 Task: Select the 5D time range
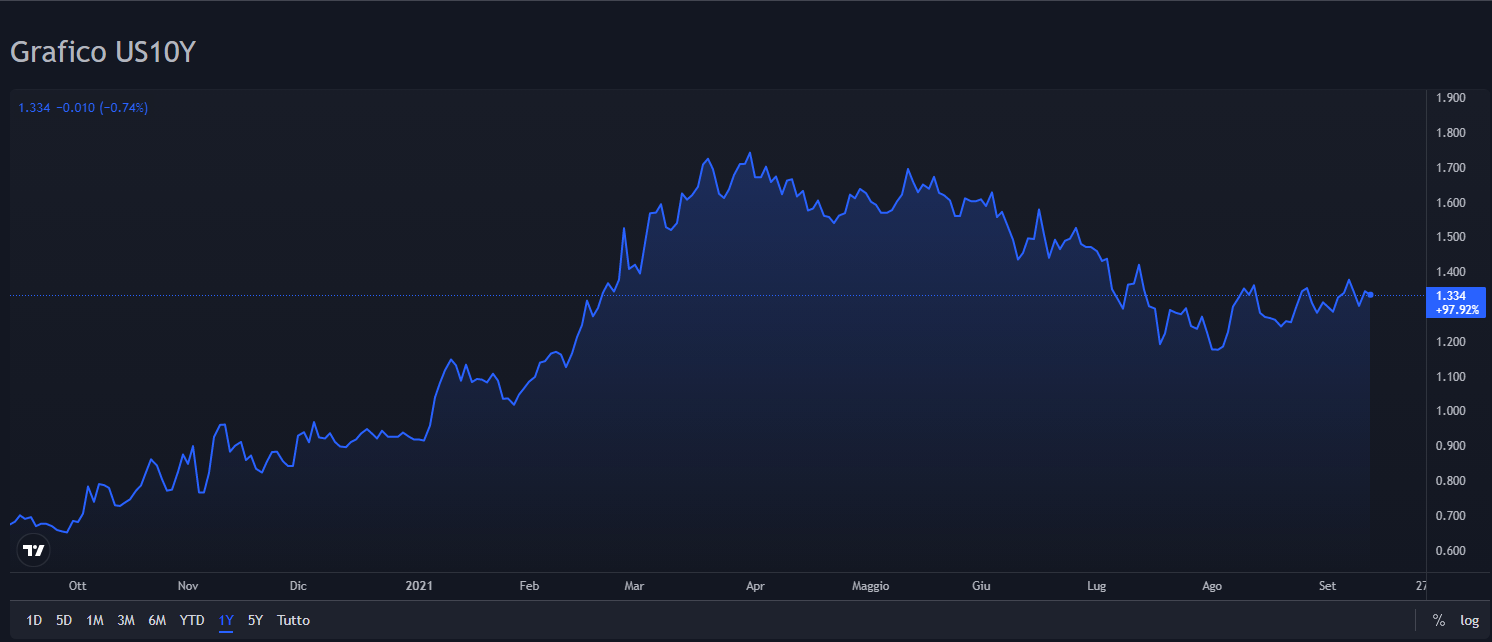tap(64, 620)
